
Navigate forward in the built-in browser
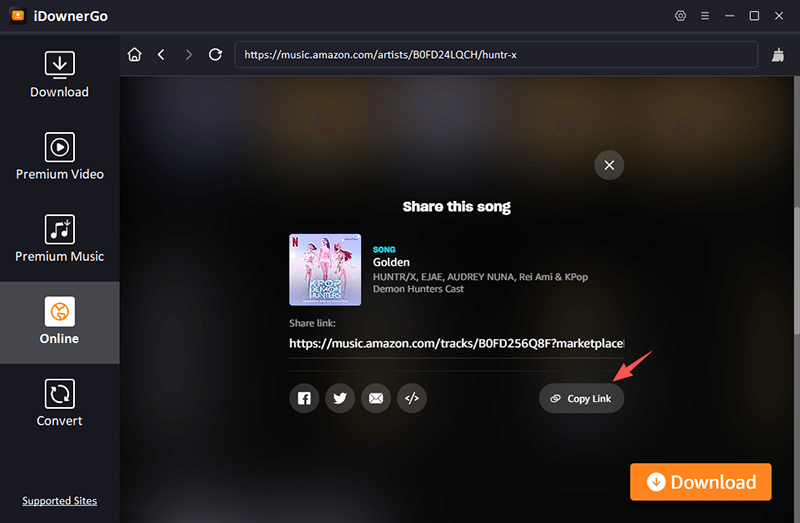click(x=188, y=54)
